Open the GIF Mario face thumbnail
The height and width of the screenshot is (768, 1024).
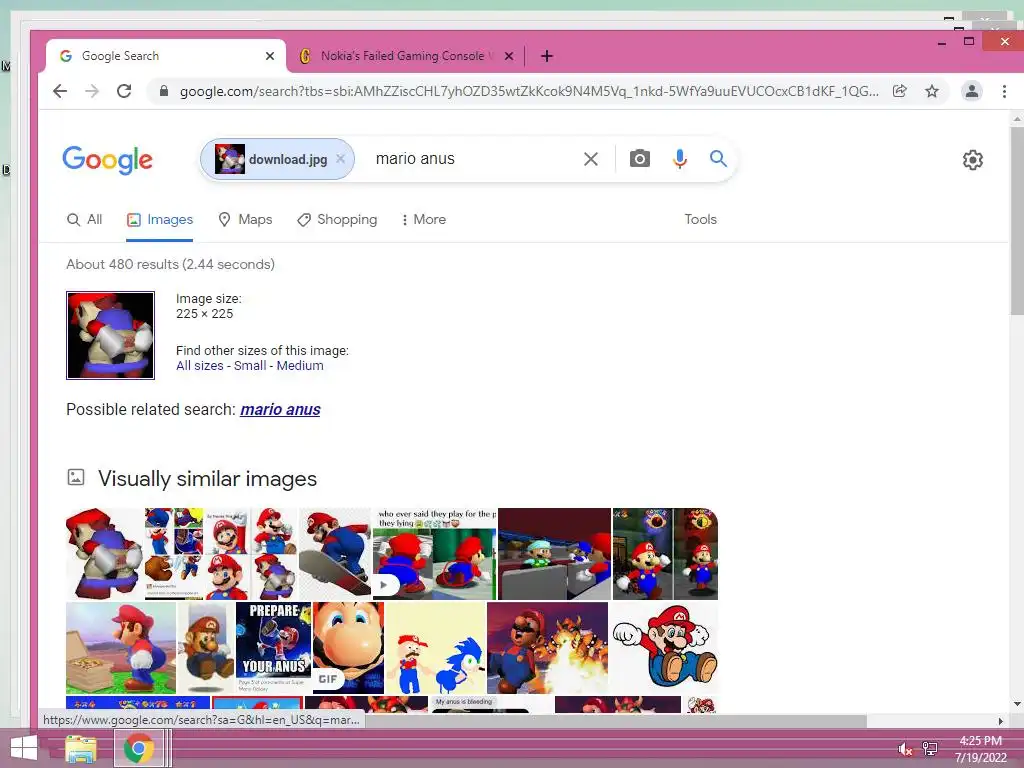(349, 648)
